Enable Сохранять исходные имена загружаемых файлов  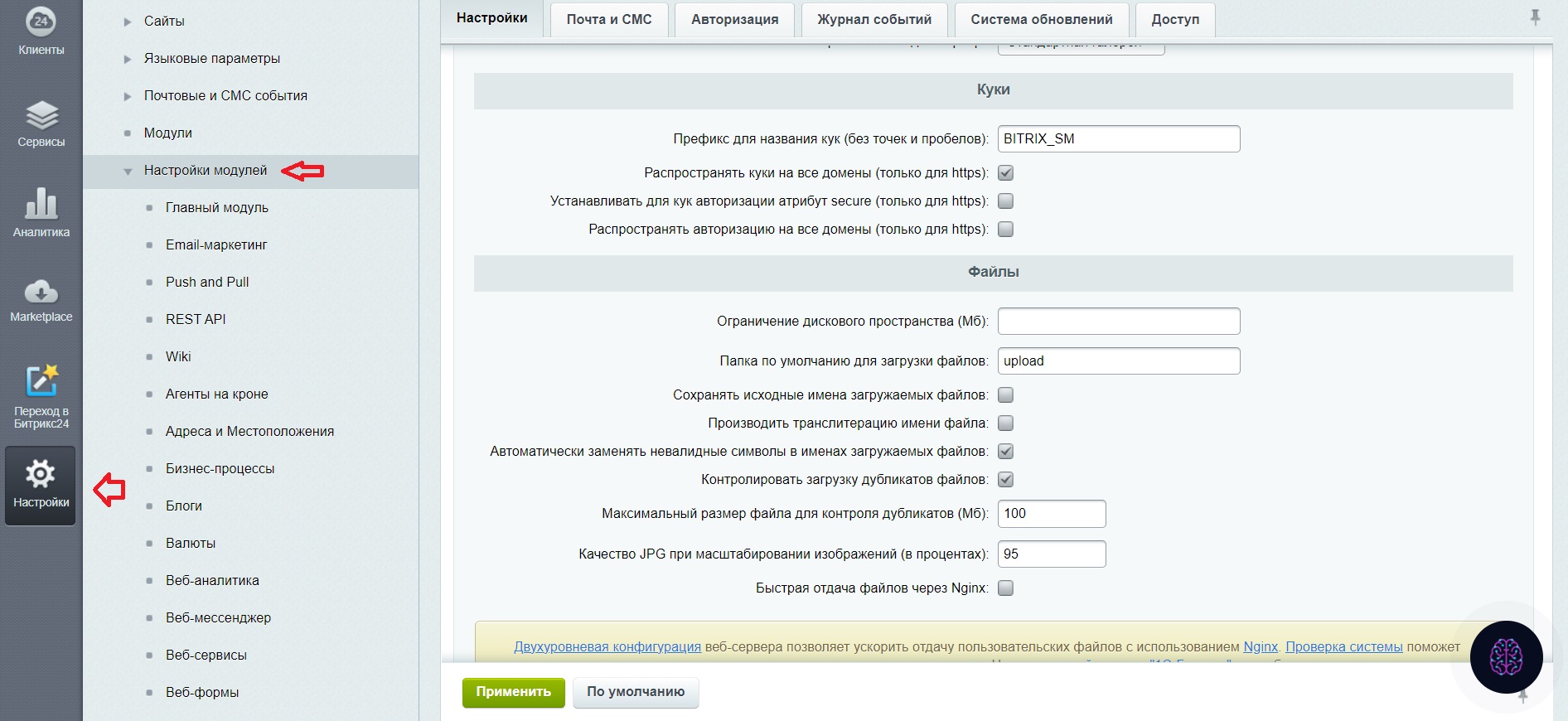click(1005, 395)
